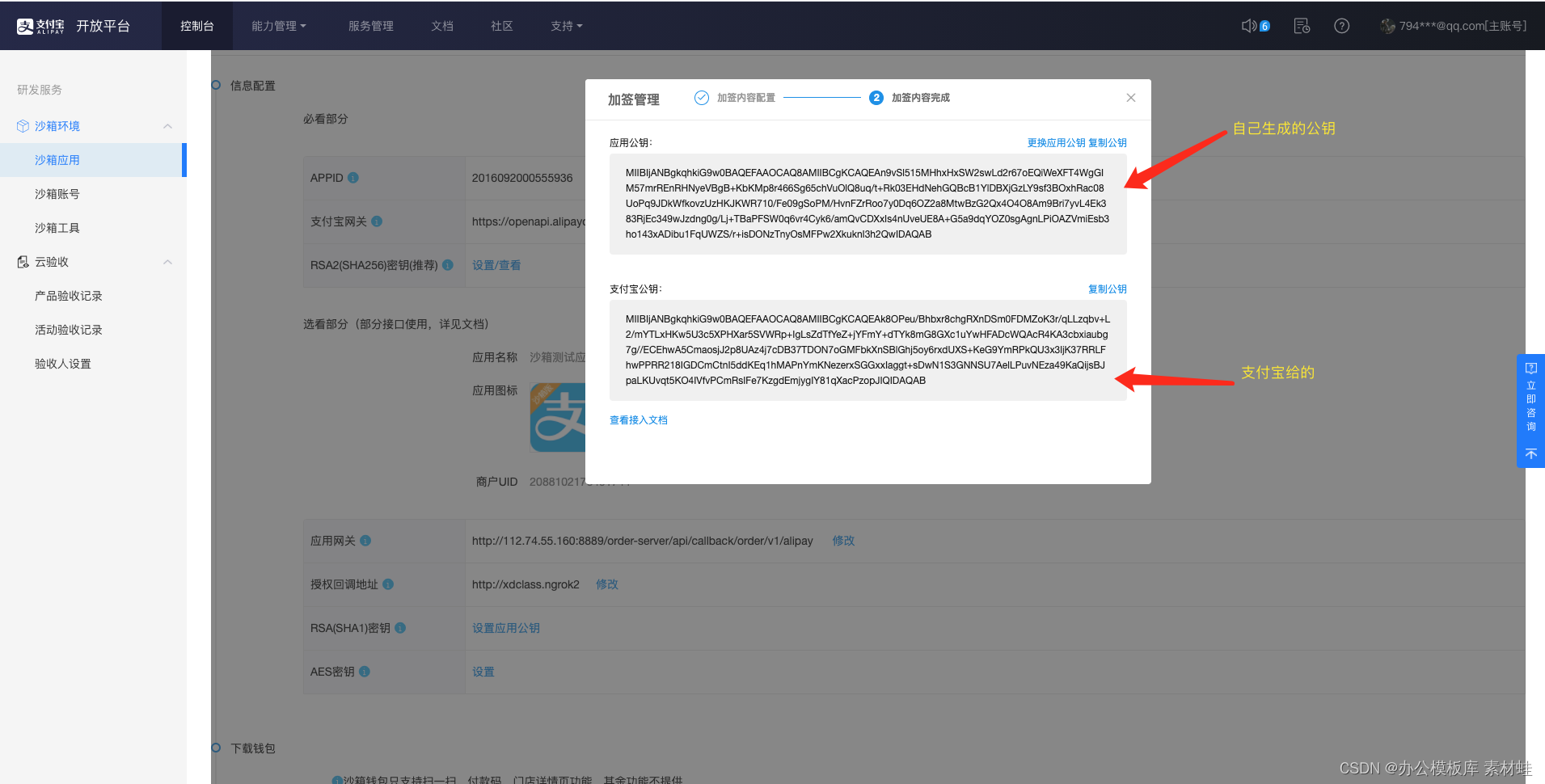Click the sandbox environment cube icon
The width and height of the screenshot is (1545, 784).
pos(23,126)
